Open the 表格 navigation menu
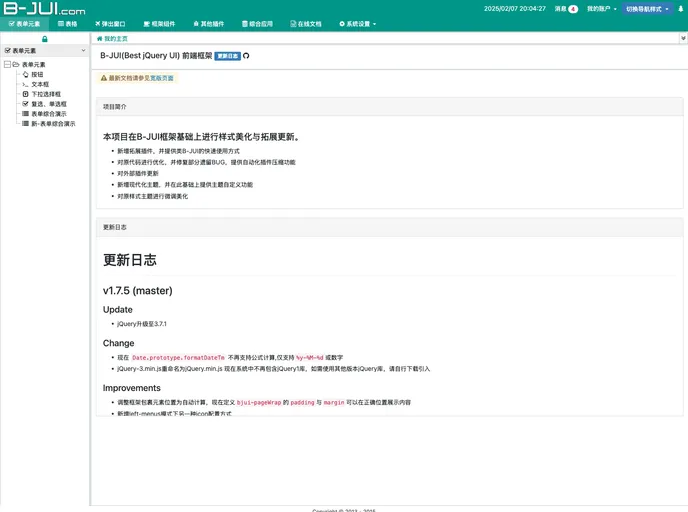688x512 pixels. tap(68, 24)
